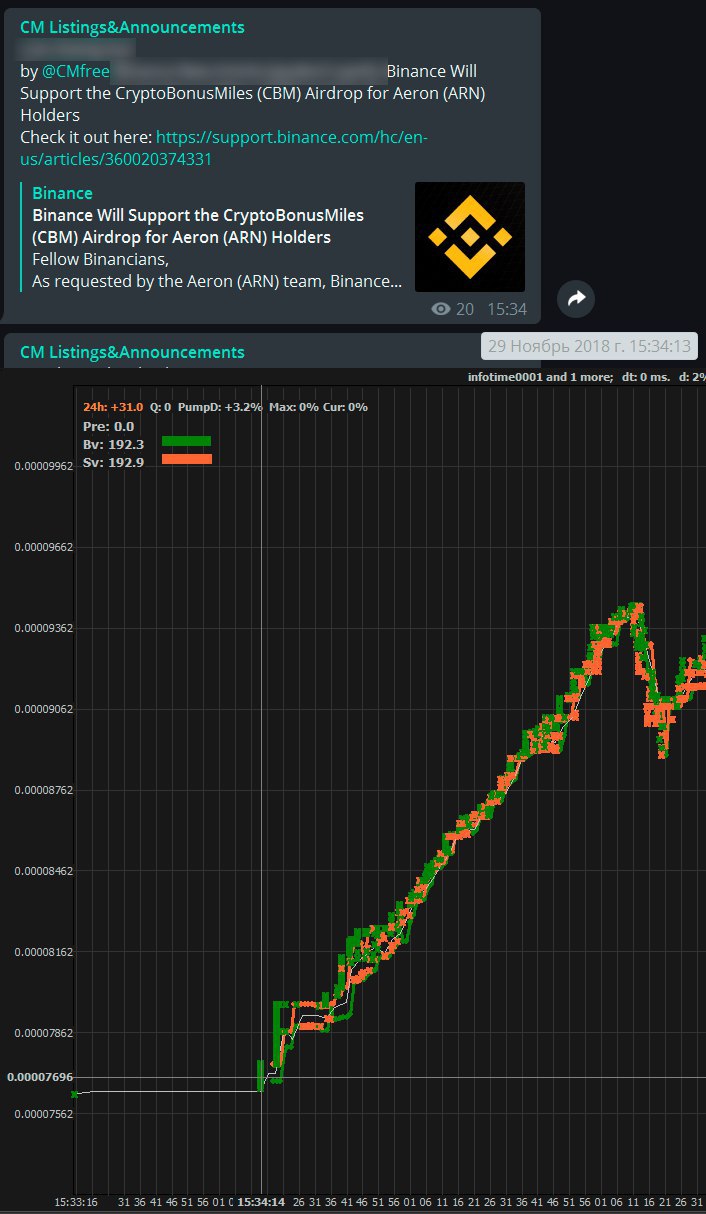706x1214 pixels.
Task: Click the forward share arrow button
Action: click(576, 298)
